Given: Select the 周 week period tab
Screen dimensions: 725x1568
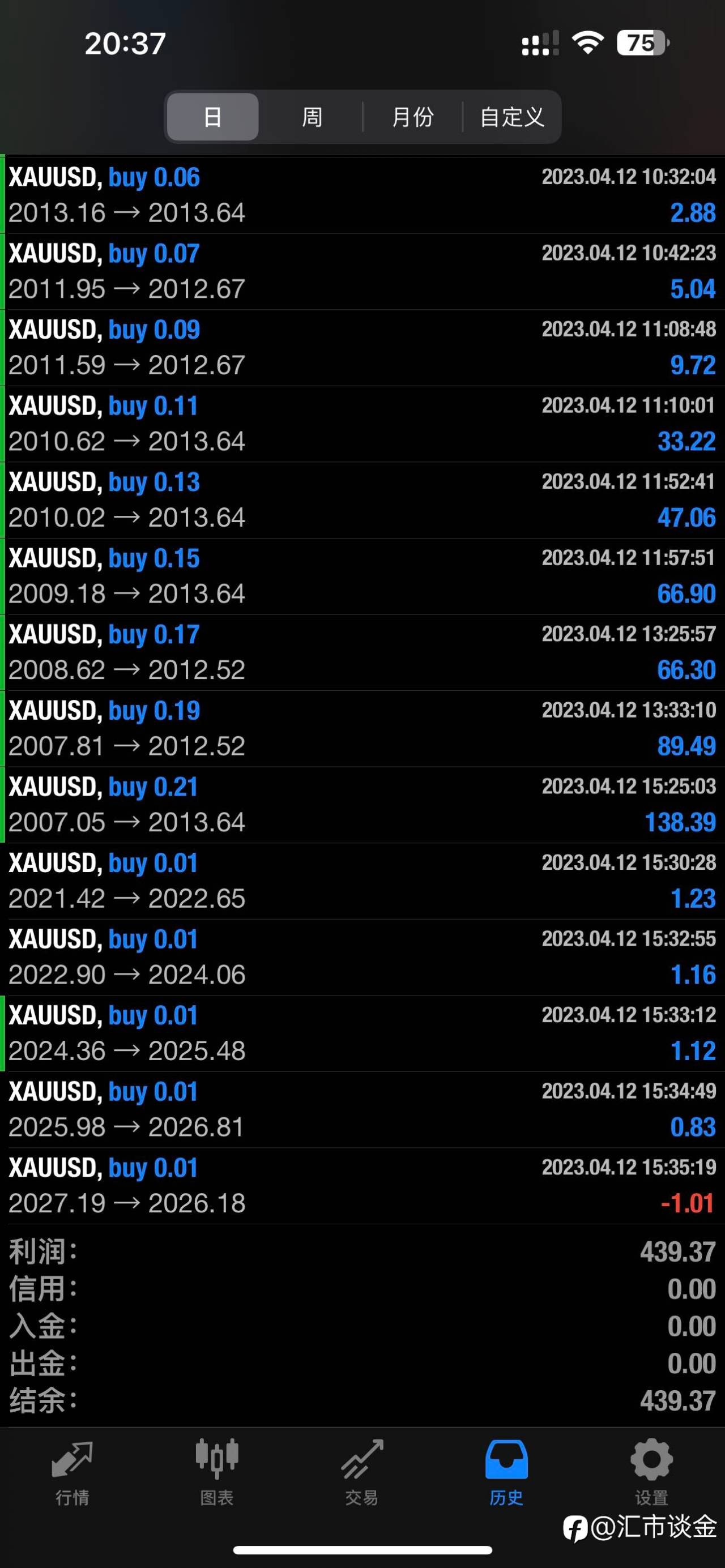Looking at the screenshot, I should pyautogui.click(x=312, y=117).
